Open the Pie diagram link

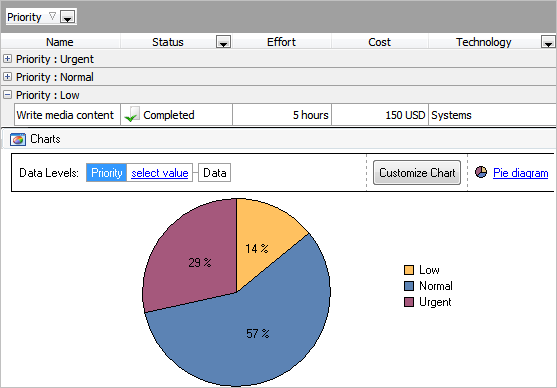tap(520, 173)
